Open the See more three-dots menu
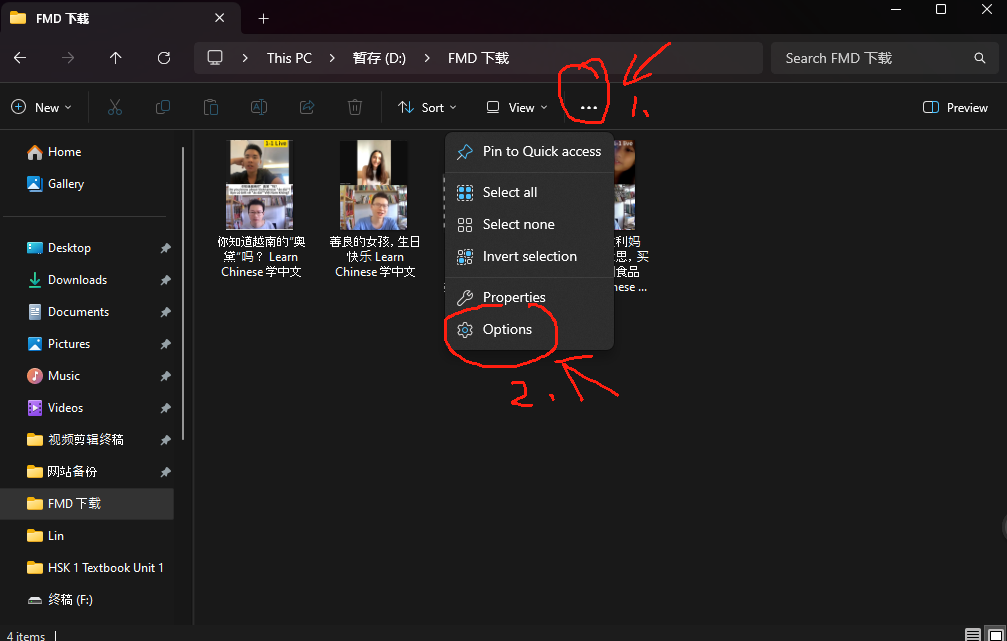 point(589,108)
